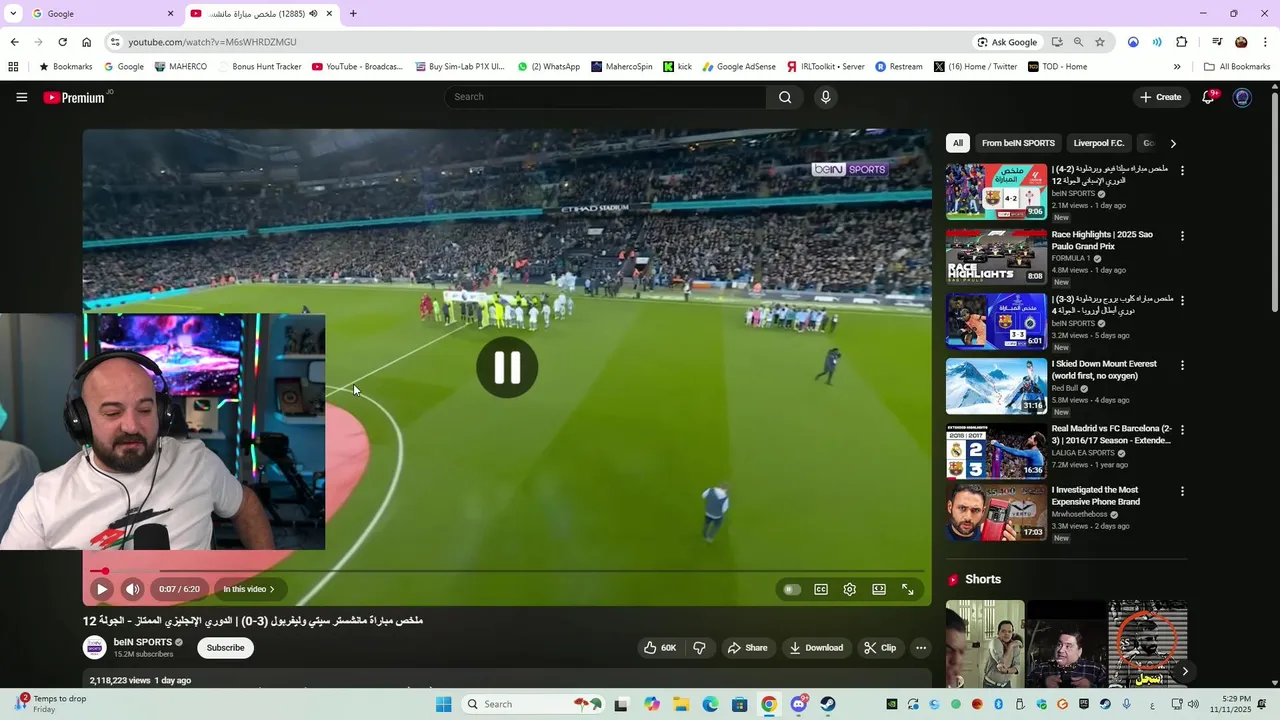Click the YouTube search magnifier button
Screen dimensions: 1280x720
pos(785,97)
